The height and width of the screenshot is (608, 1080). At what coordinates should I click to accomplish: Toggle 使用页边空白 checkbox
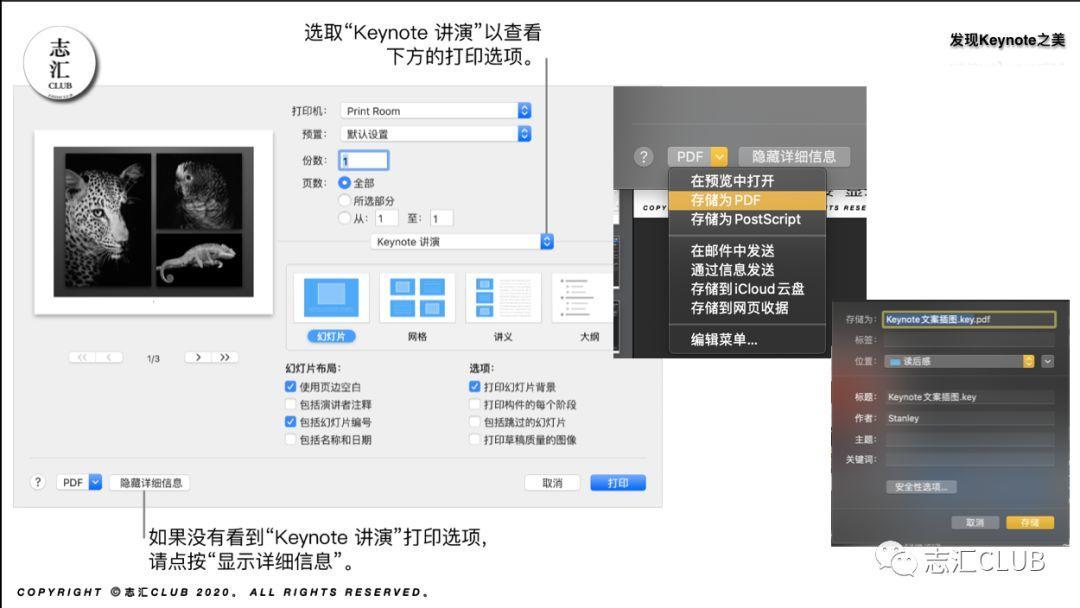(x=291, y=387)
